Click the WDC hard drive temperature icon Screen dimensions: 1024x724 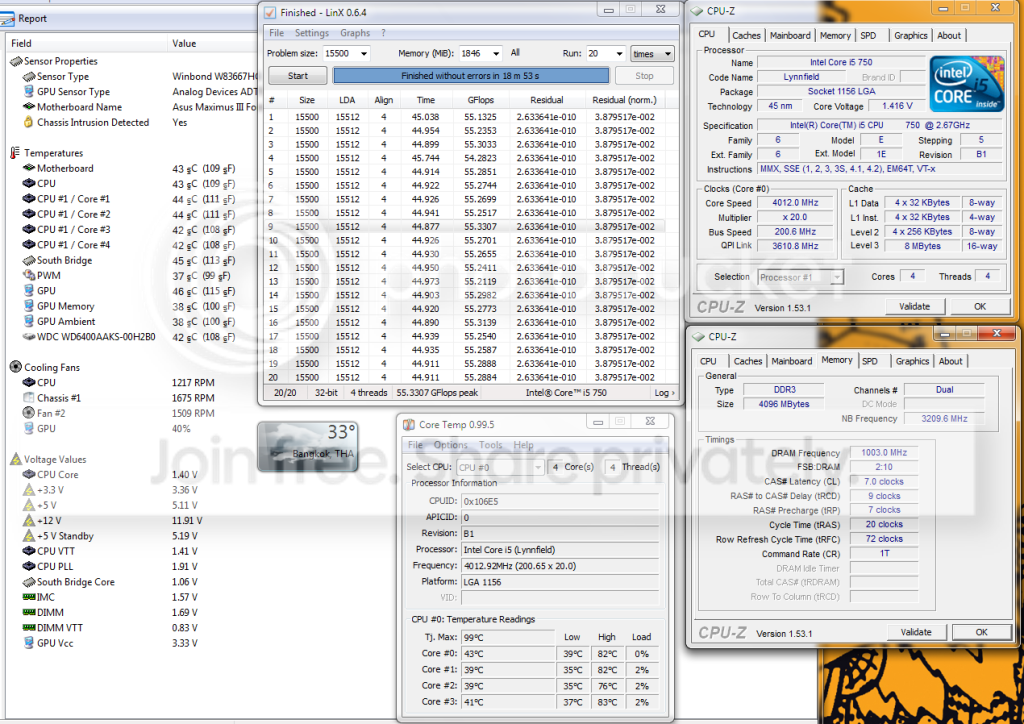(29, 337)
